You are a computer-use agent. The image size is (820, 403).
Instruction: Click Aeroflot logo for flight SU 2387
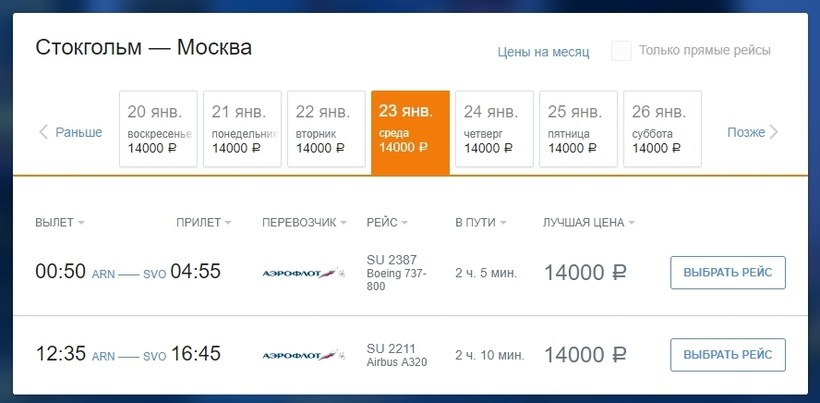coord(302,272)
